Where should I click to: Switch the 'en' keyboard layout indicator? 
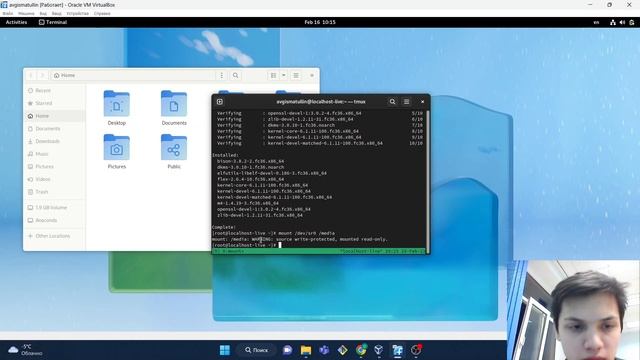click(596, 22)
